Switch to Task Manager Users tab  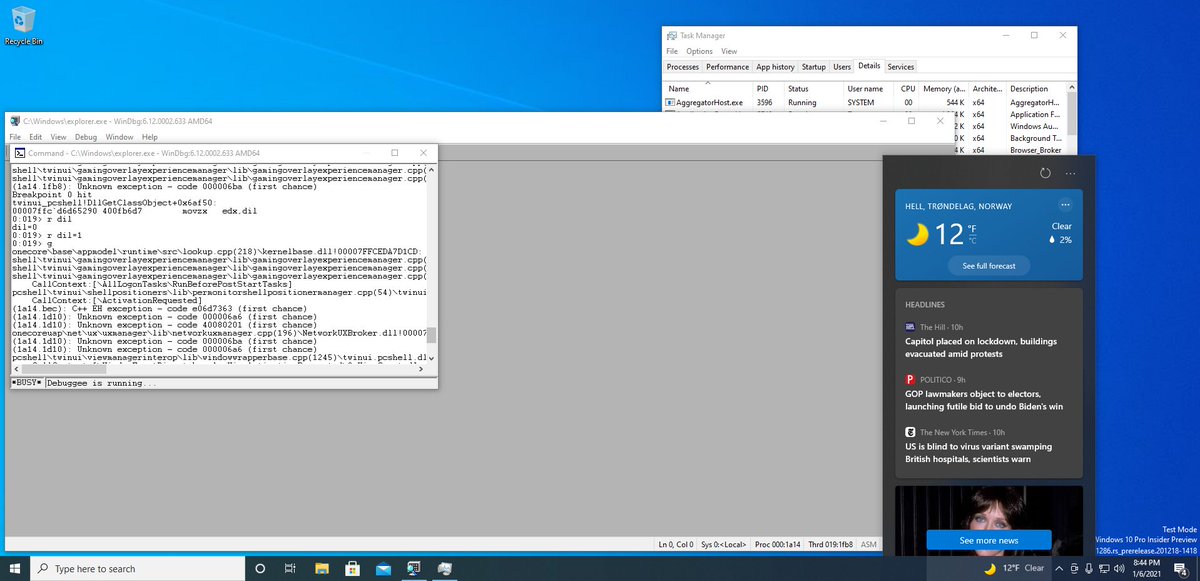842,67
